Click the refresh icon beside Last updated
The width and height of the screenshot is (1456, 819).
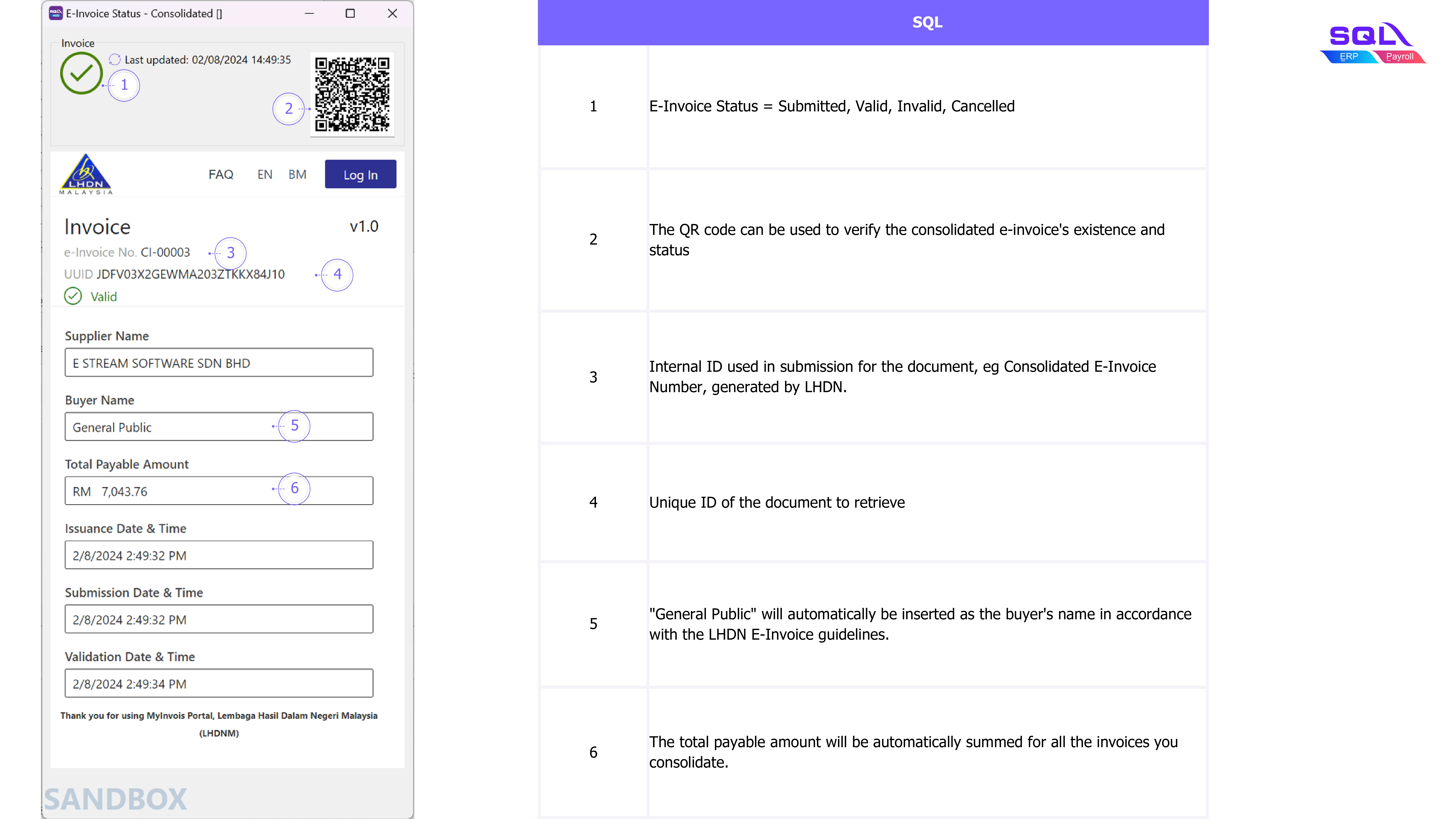coord(115,59)
